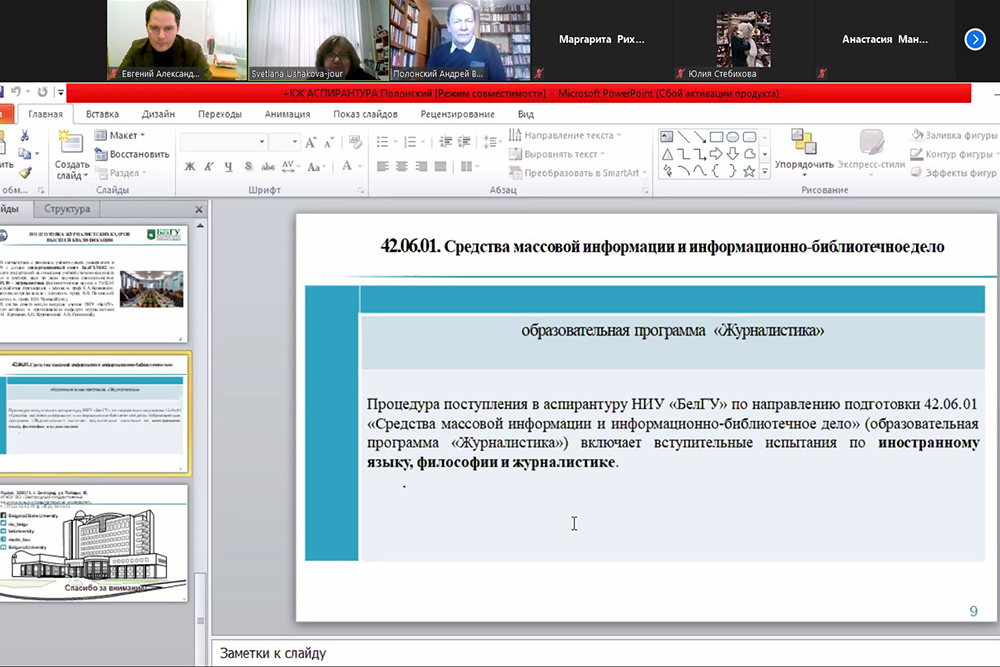
Task: Click the Bold (Ж) formatting icon
Action: (190, 167)
